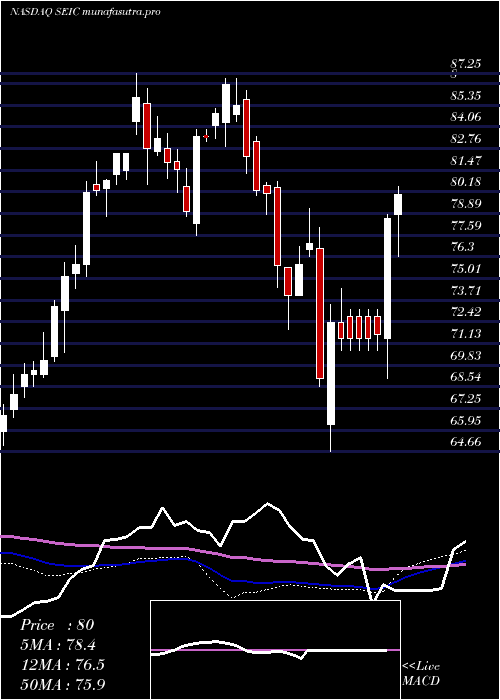Click the 75.01 price axis label
The height and width of the screenshot is (700, 500).
click(x=466, y=269)
